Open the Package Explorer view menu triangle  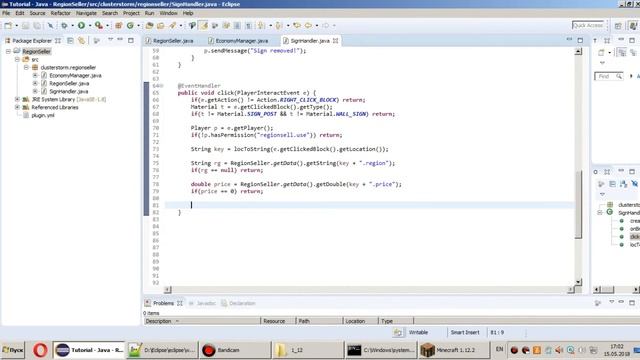(110, 40)
